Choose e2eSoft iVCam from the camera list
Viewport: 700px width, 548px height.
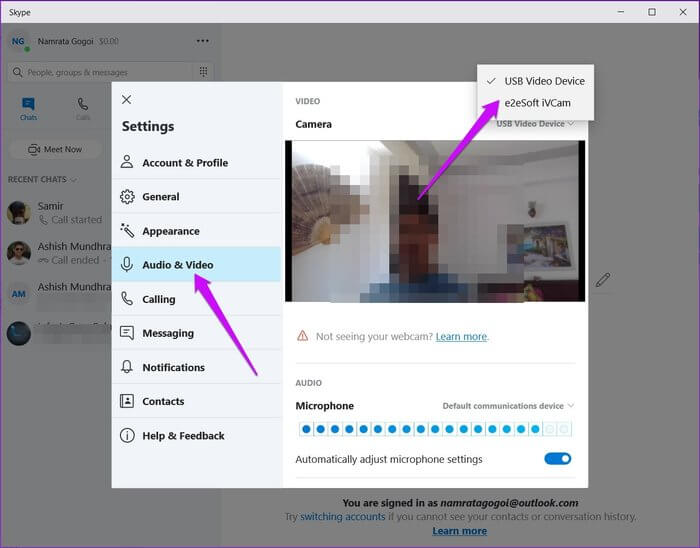pos(536,103)
